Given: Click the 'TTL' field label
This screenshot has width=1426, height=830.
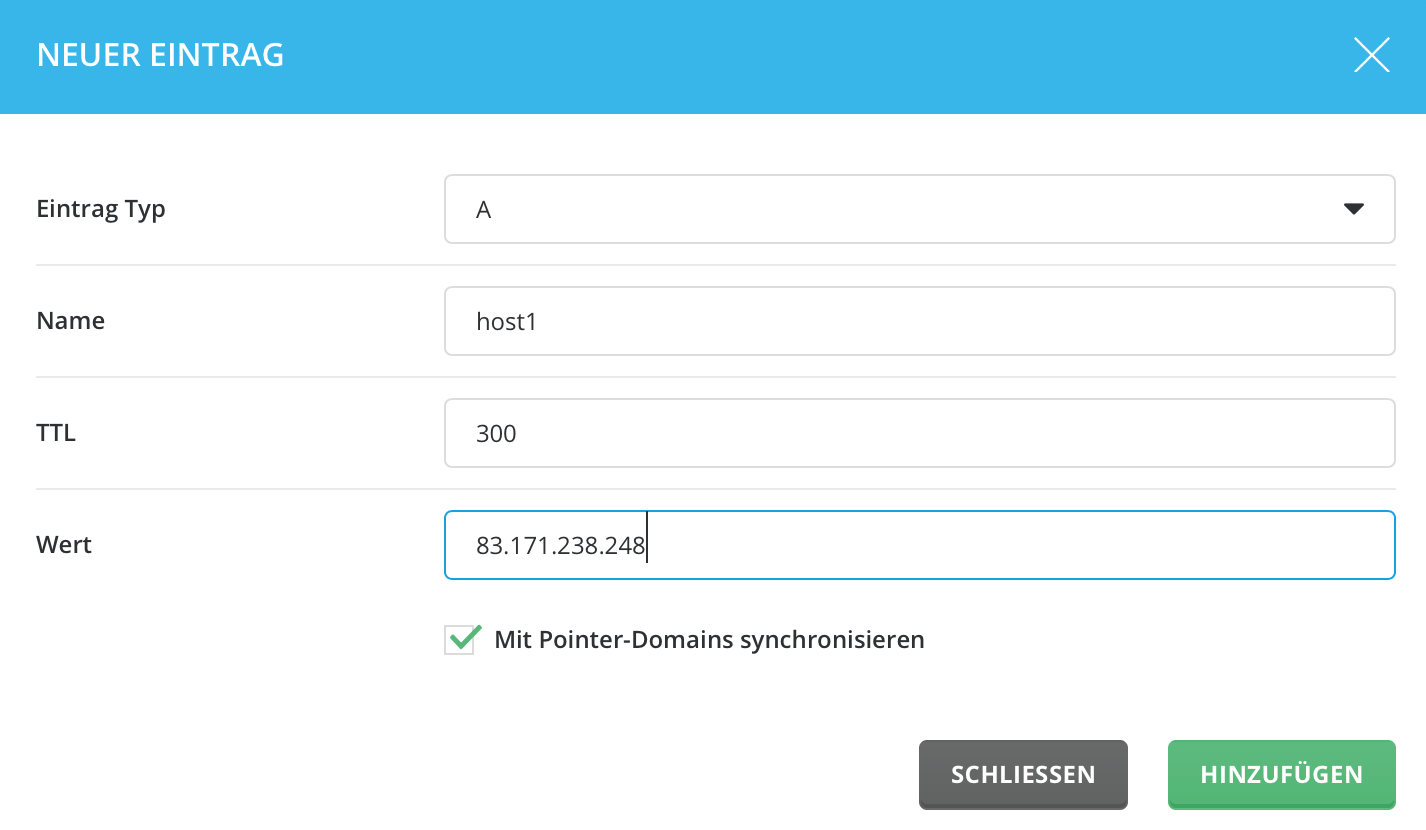Looking at the screenshot, I should (56, 433).
